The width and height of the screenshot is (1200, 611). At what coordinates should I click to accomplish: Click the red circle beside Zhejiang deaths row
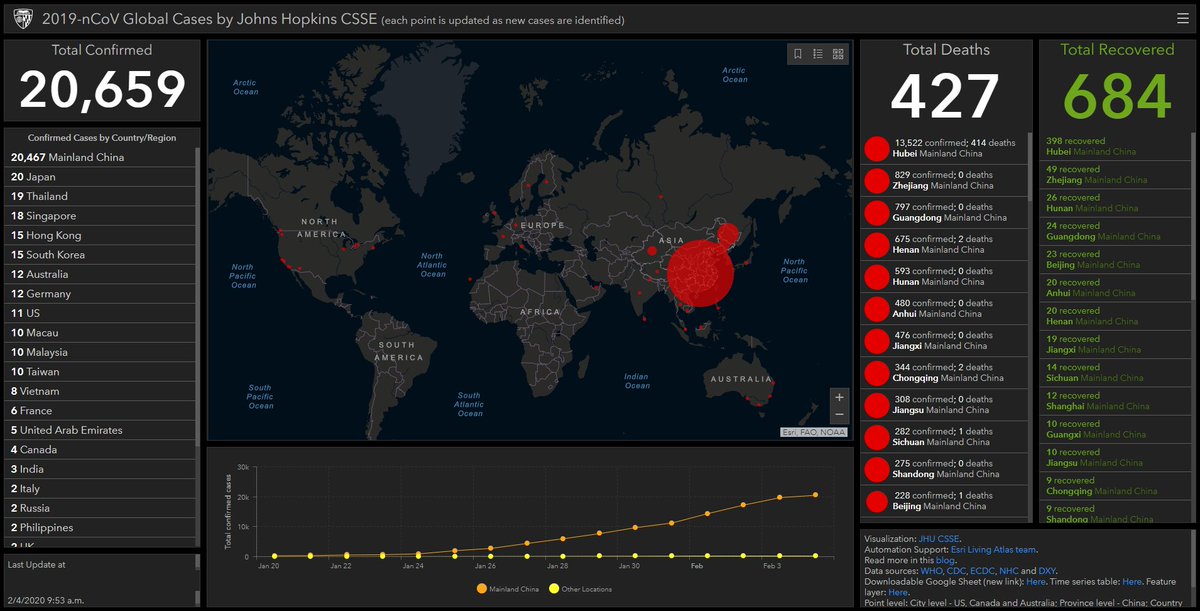tap(877, 180)
